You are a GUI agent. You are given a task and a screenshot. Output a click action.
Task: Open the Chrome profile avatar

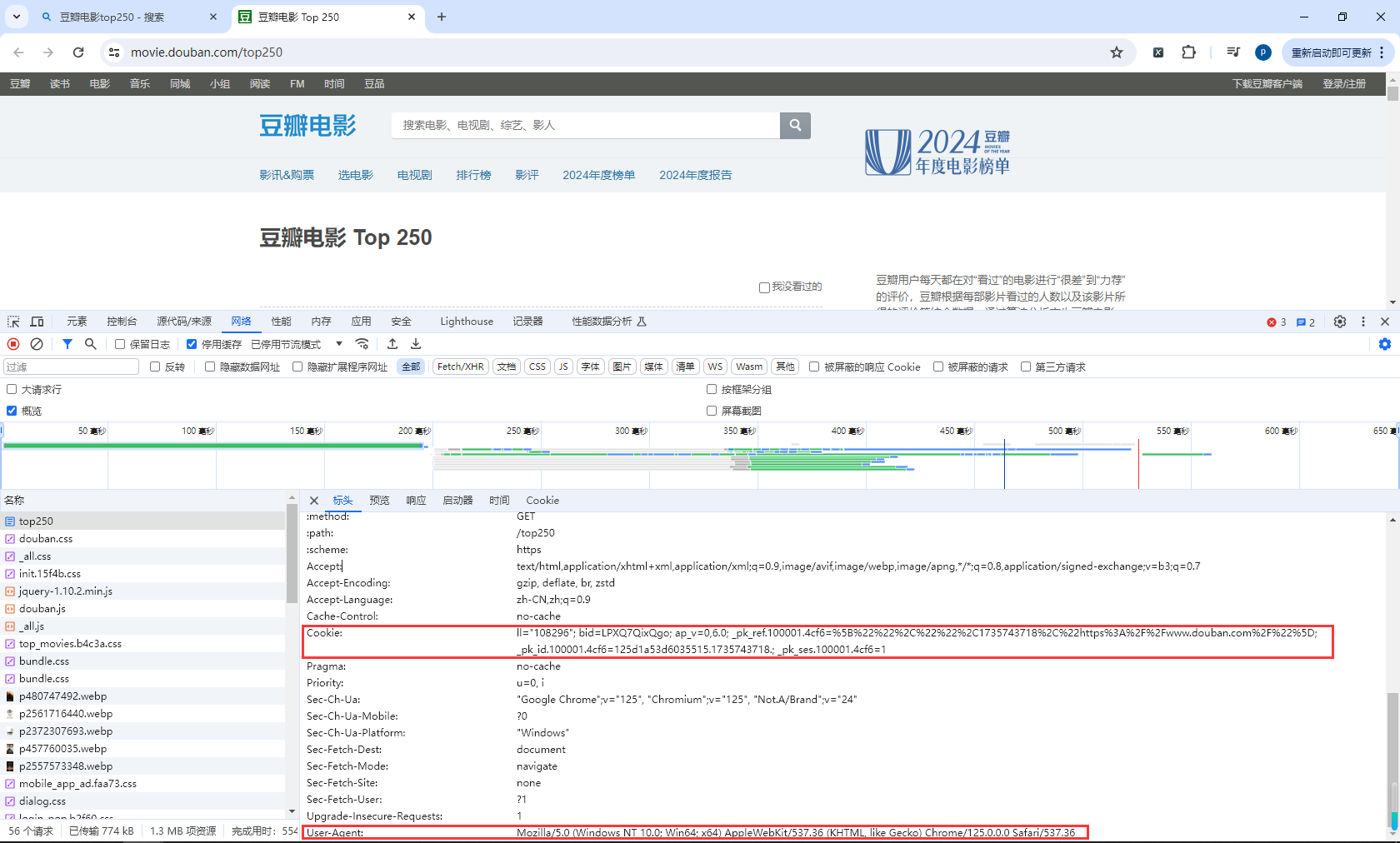(1263, 52)
